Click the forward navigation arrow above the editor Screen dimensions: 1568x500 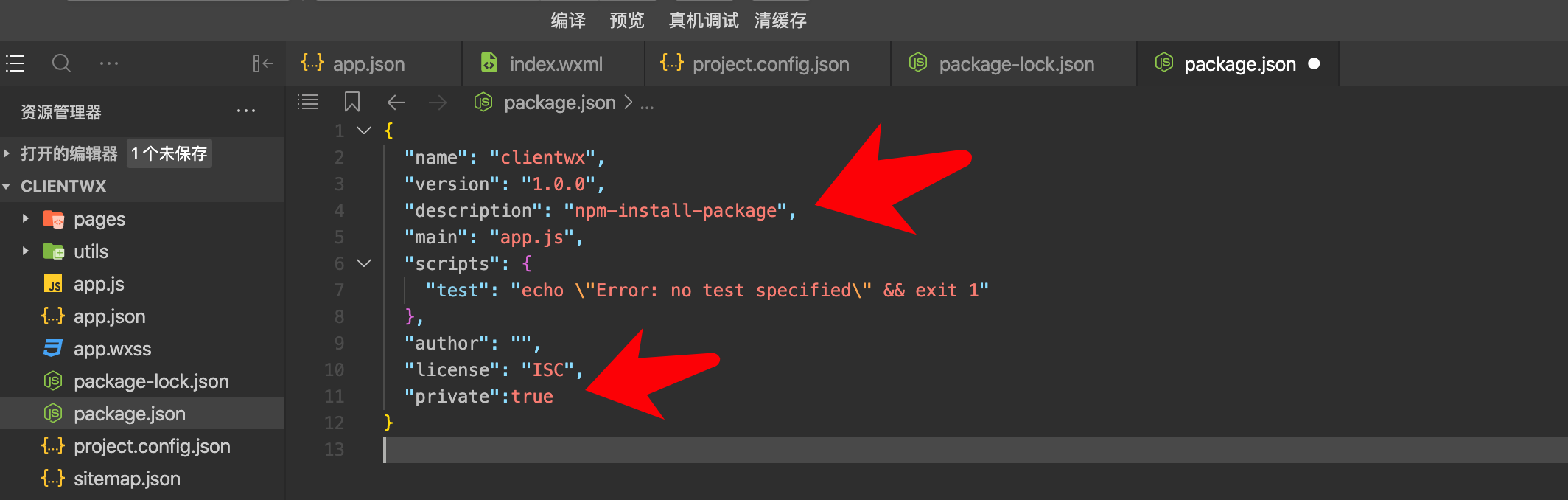(438, 103)
